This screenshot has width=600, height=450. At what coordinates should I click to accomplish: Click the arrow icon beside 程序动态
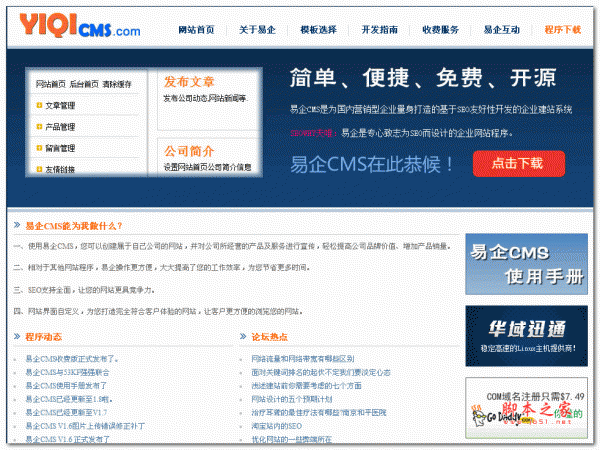(17, 336)
